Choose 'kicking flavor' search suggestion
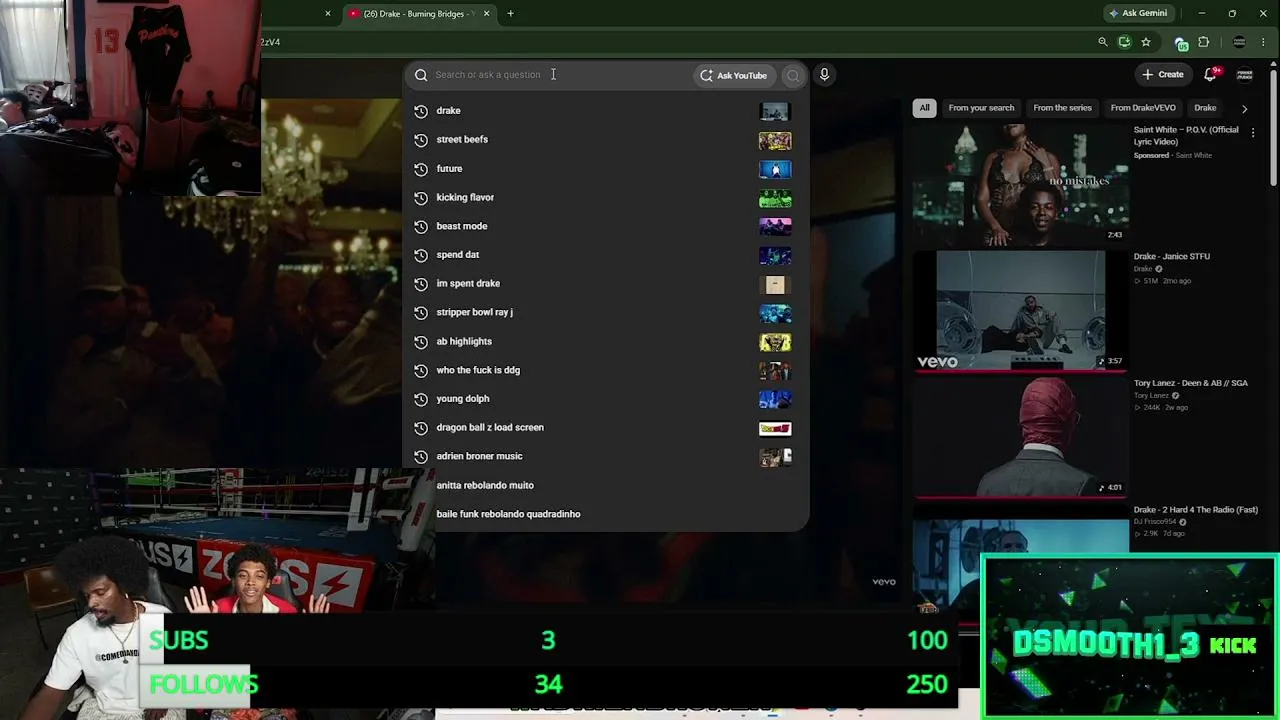 click(606, 198)
